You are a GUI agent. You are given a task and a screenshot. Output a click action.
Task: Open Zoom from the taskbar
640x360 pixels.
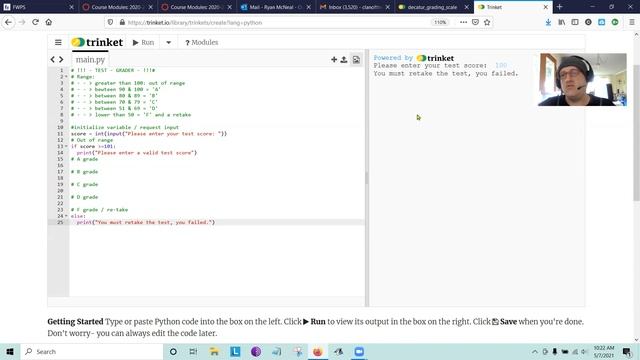coord(359,351)
